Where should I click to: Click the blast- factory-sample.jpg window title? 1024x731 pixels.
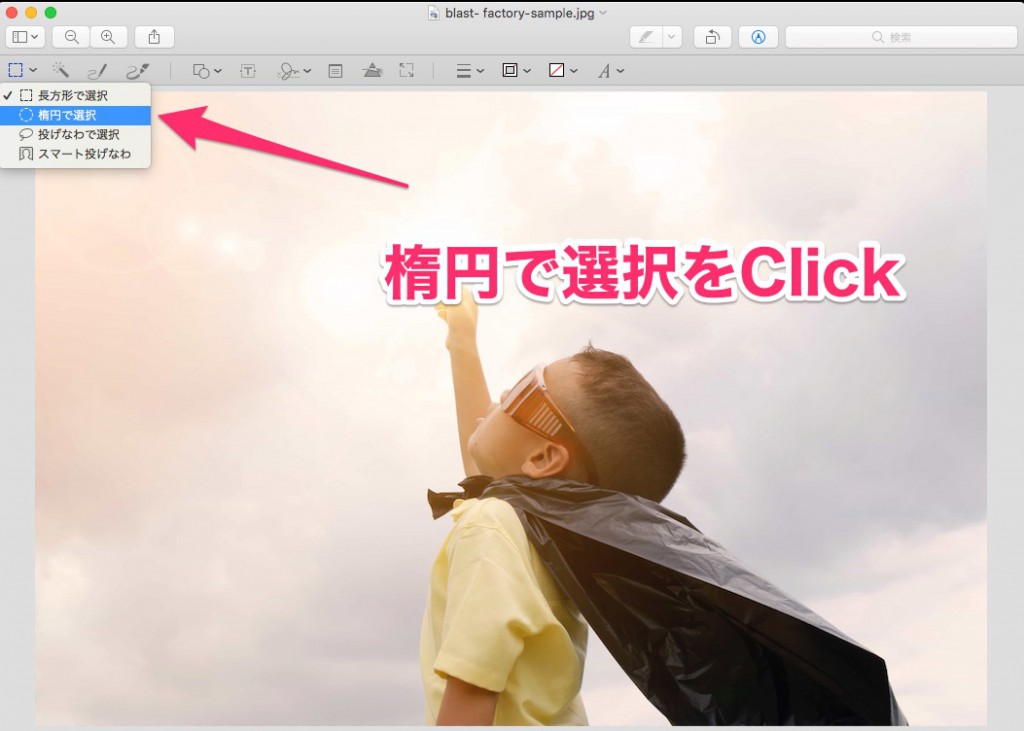pos(520,13)
